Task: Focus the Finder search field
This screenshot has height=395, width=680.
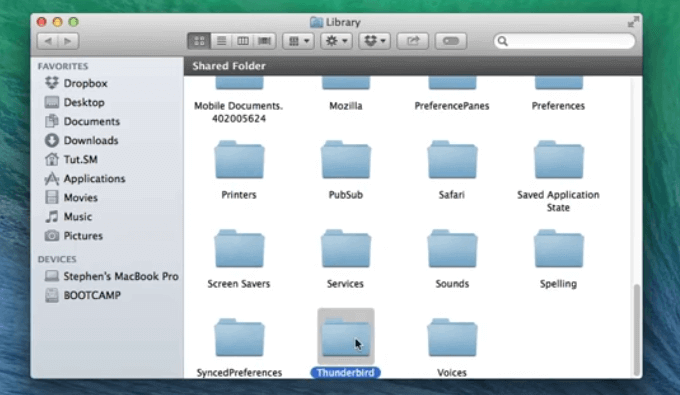Action: pos(564,41)
